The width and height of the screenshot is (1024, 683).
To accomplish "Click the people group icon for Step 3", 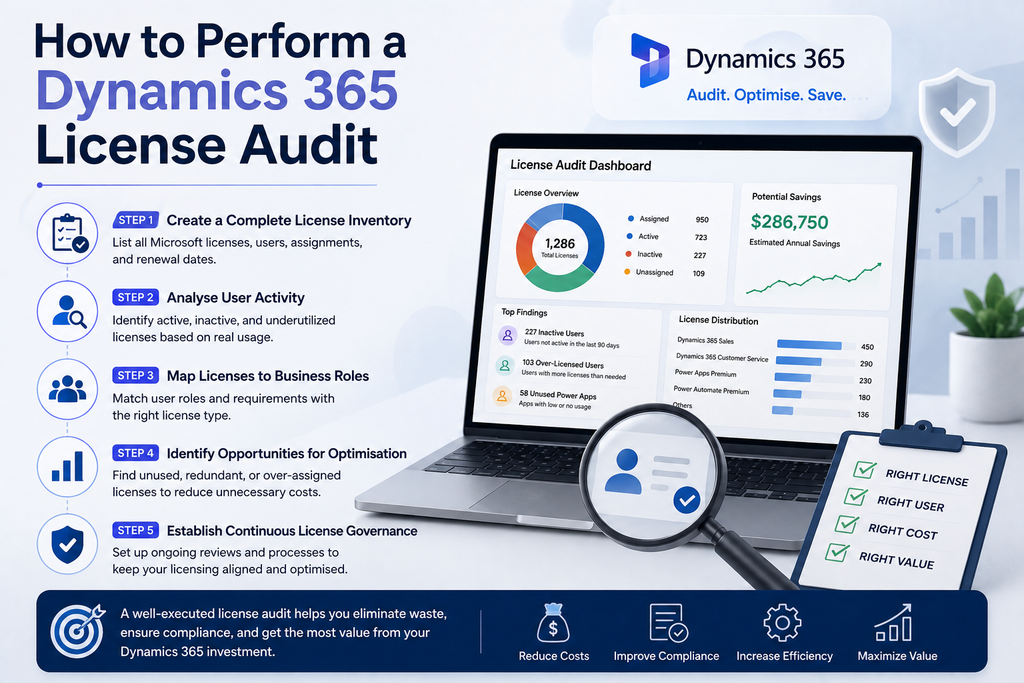I will pyautogui.click(x=68, y=389).
